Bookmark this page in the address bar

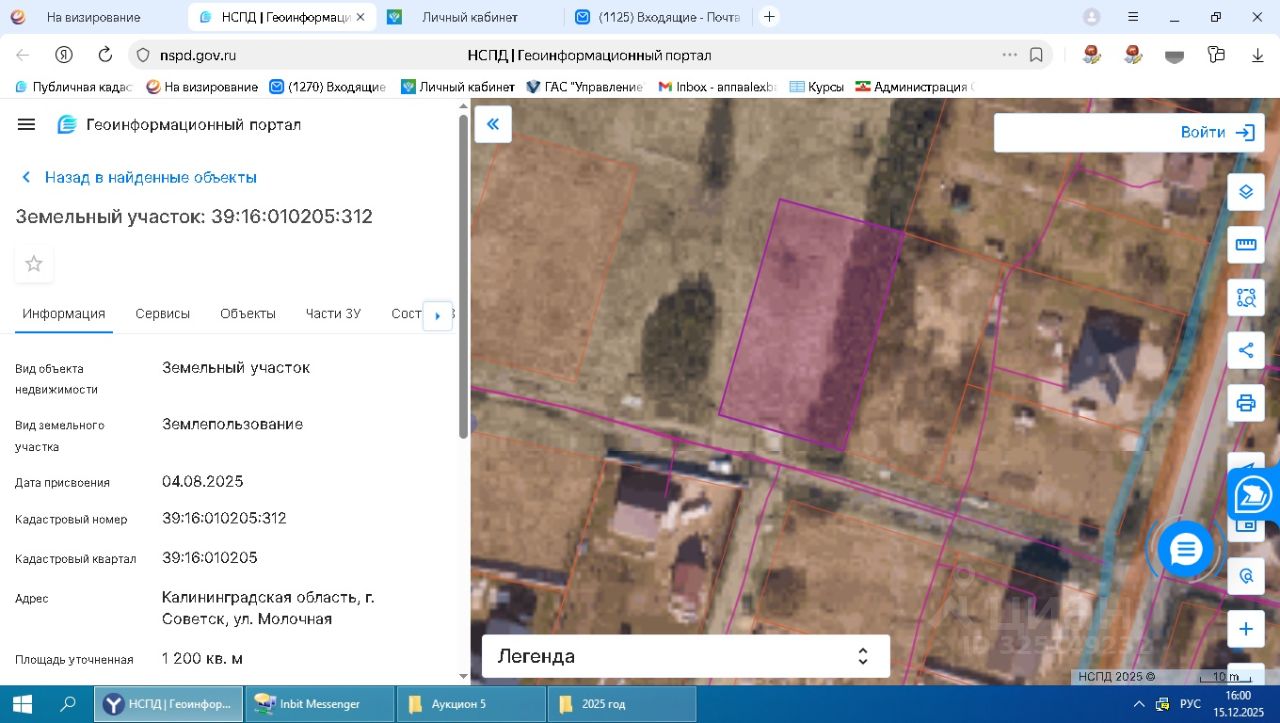1037,55
